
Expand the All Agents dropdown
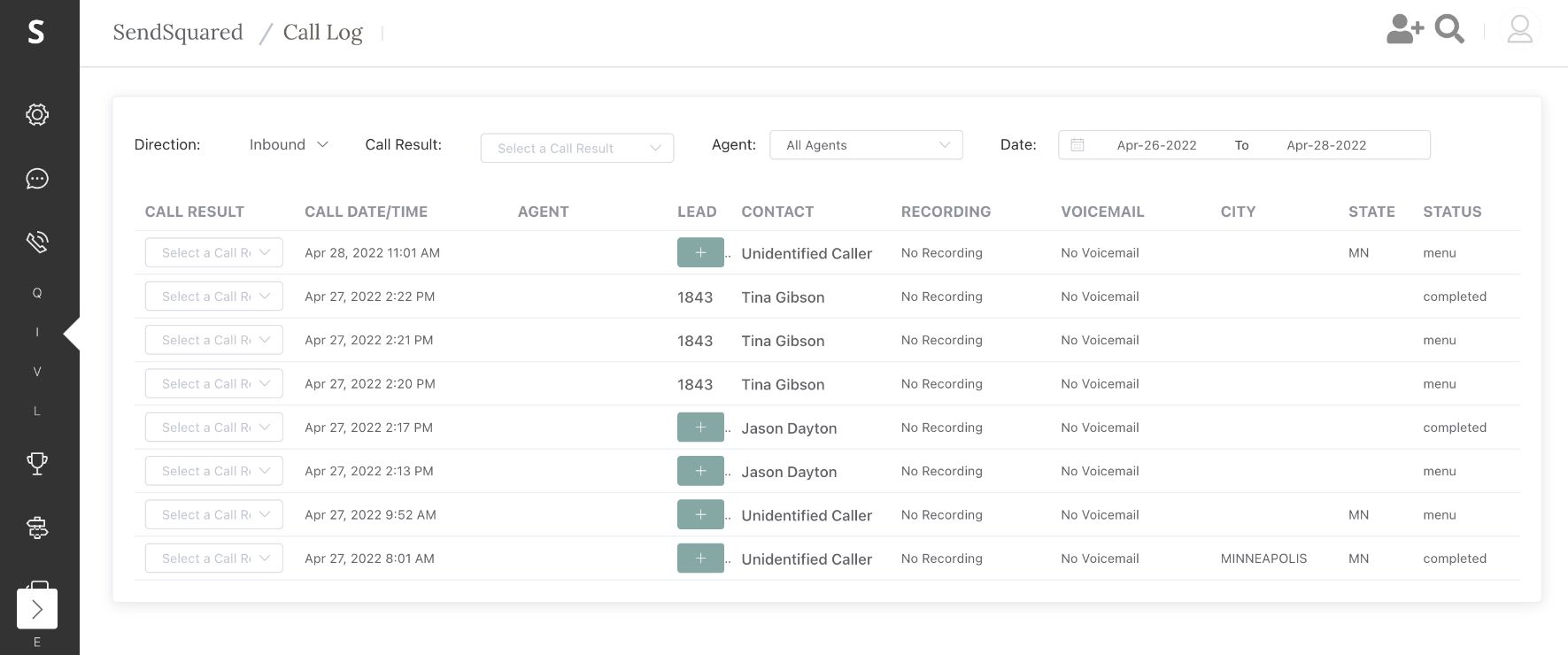point(866,145)
